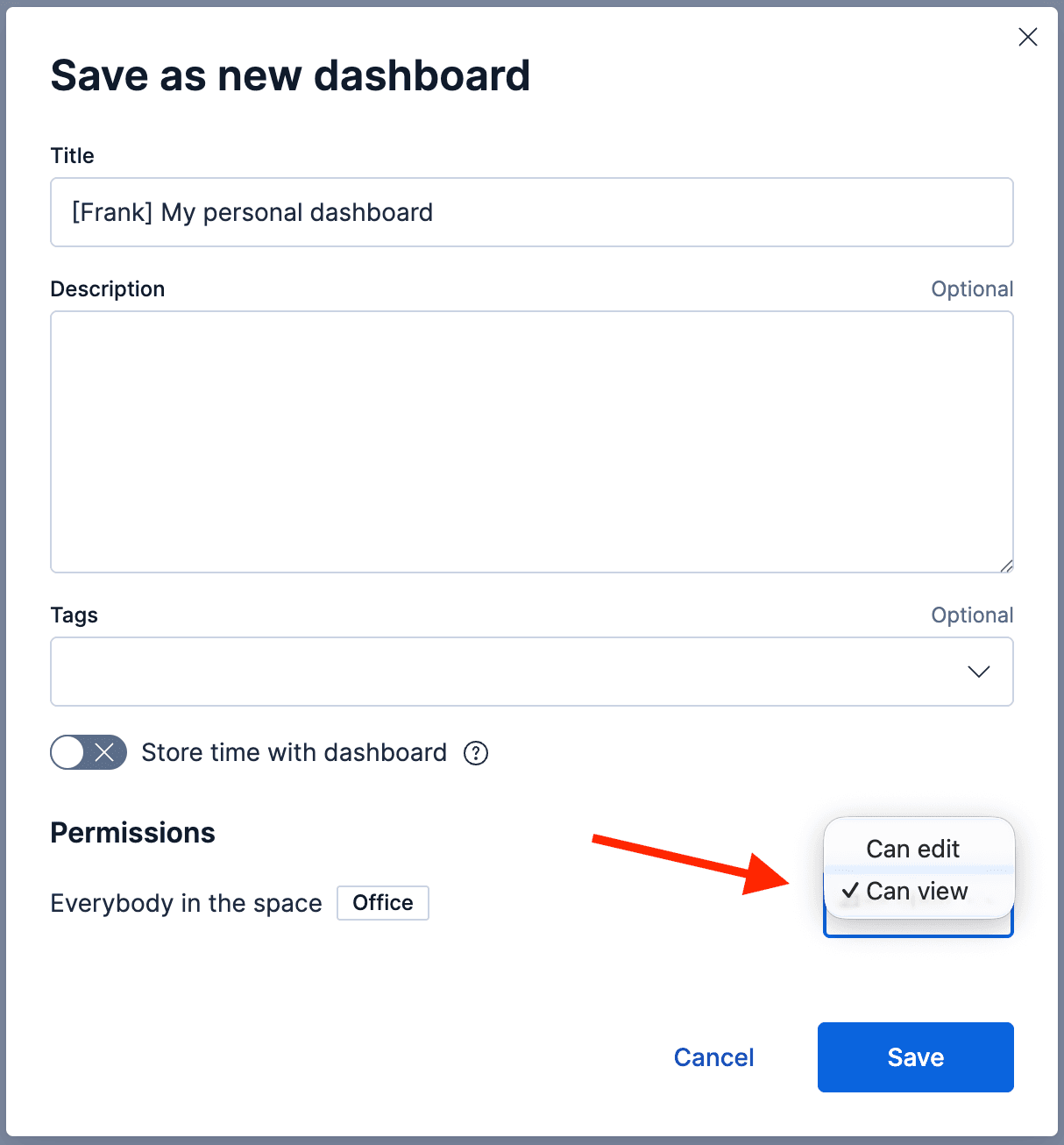Select the Can edit permission
Viewport: 1064px width, 1145px height.
coord(911,849)
